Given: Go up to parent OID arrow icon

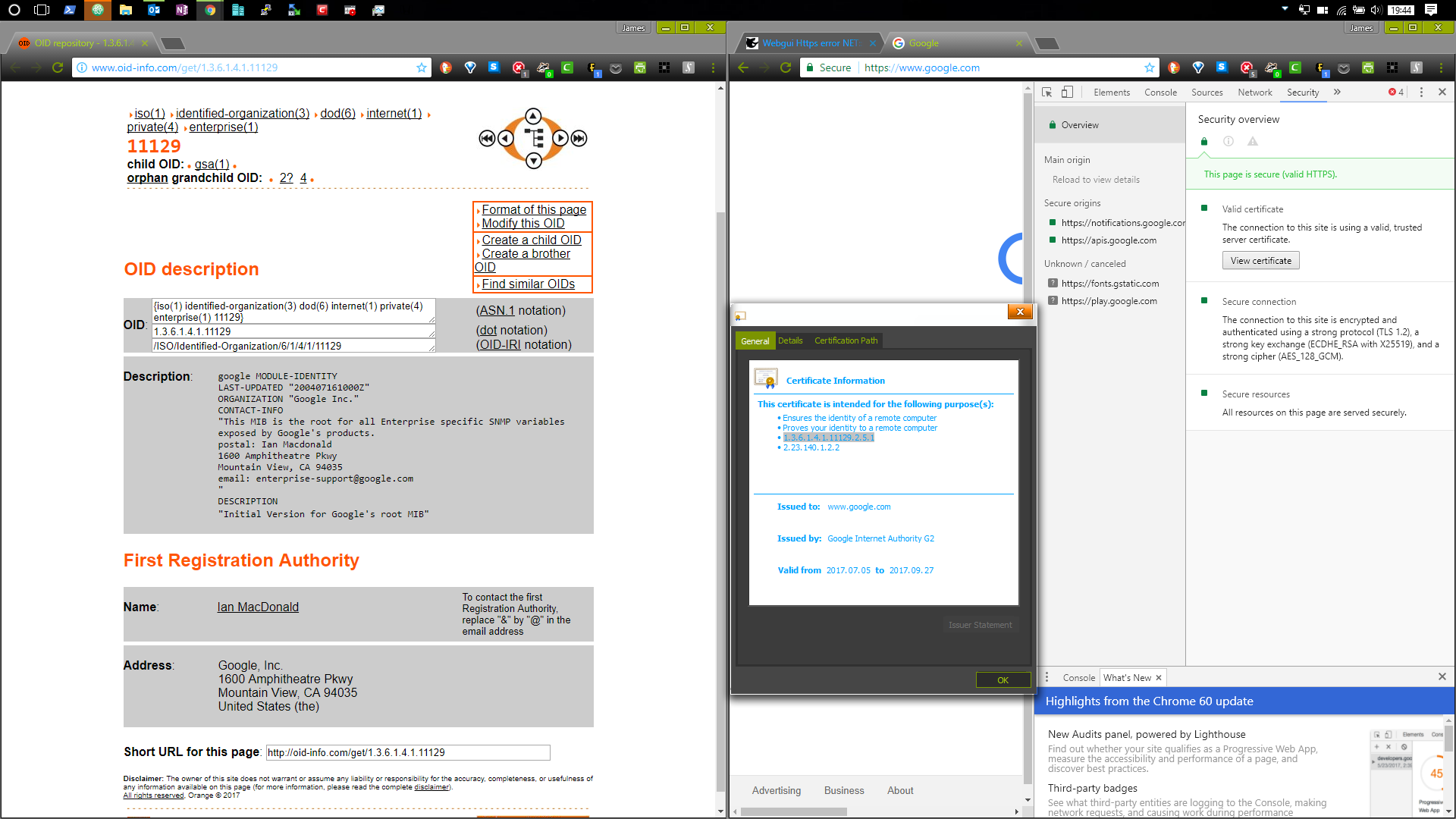Looking at the screenshot, I should [533, 116].
